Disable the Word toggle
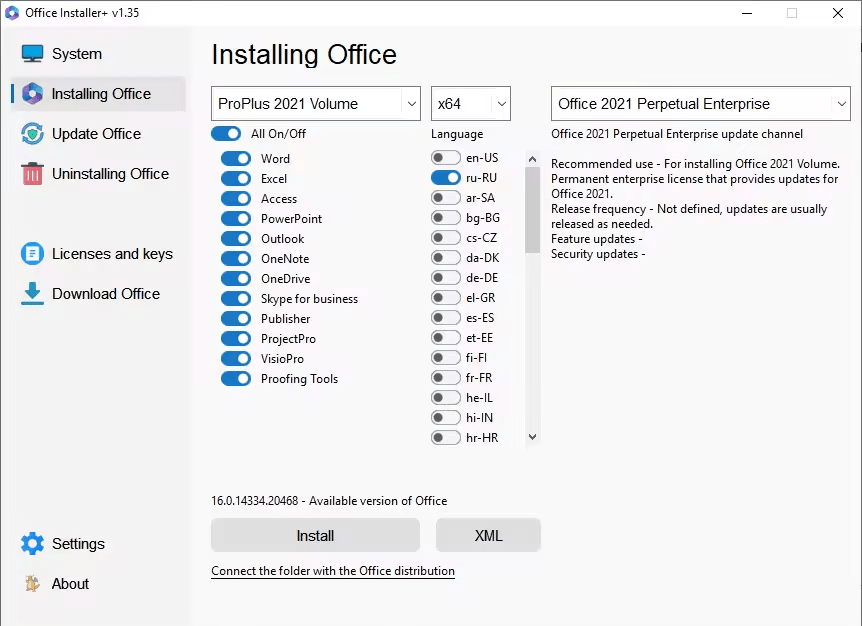Image resolution: width=862 pixels, height=626 pixels. point(236,158)
